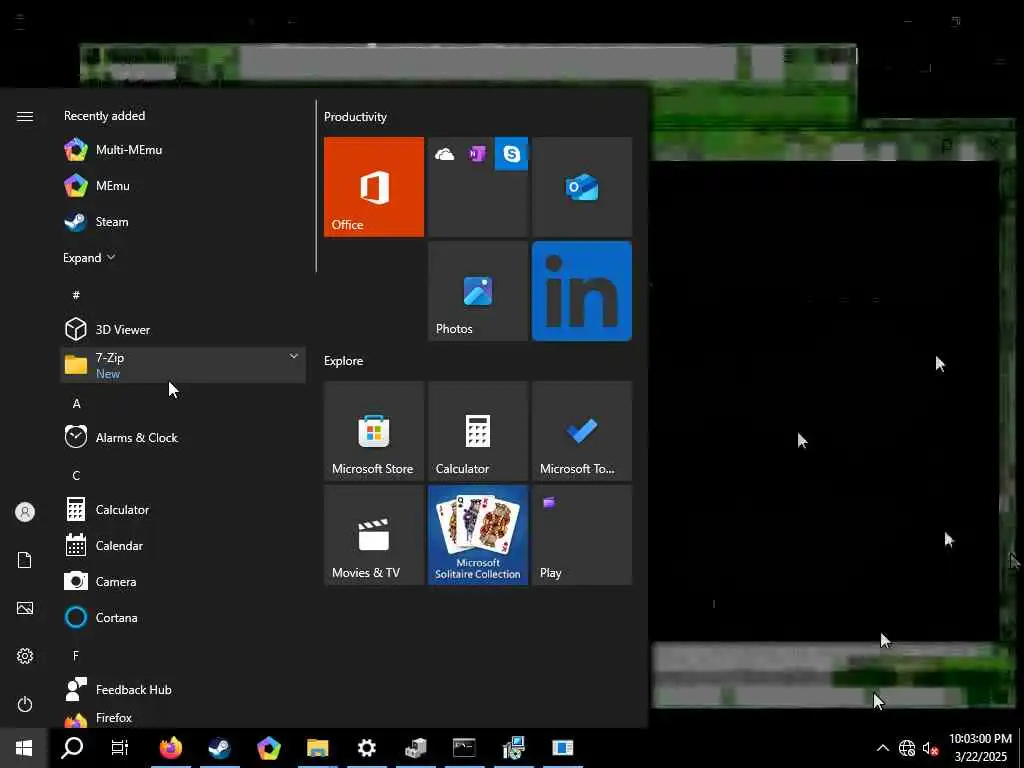Expand the 7-Zip folder
This screenshot has width=1024, height=768.
(x=183, y=365)
